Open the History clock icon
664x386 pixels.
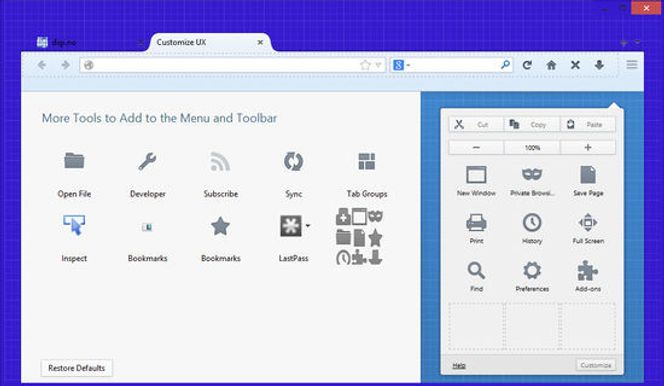point(532,222)
